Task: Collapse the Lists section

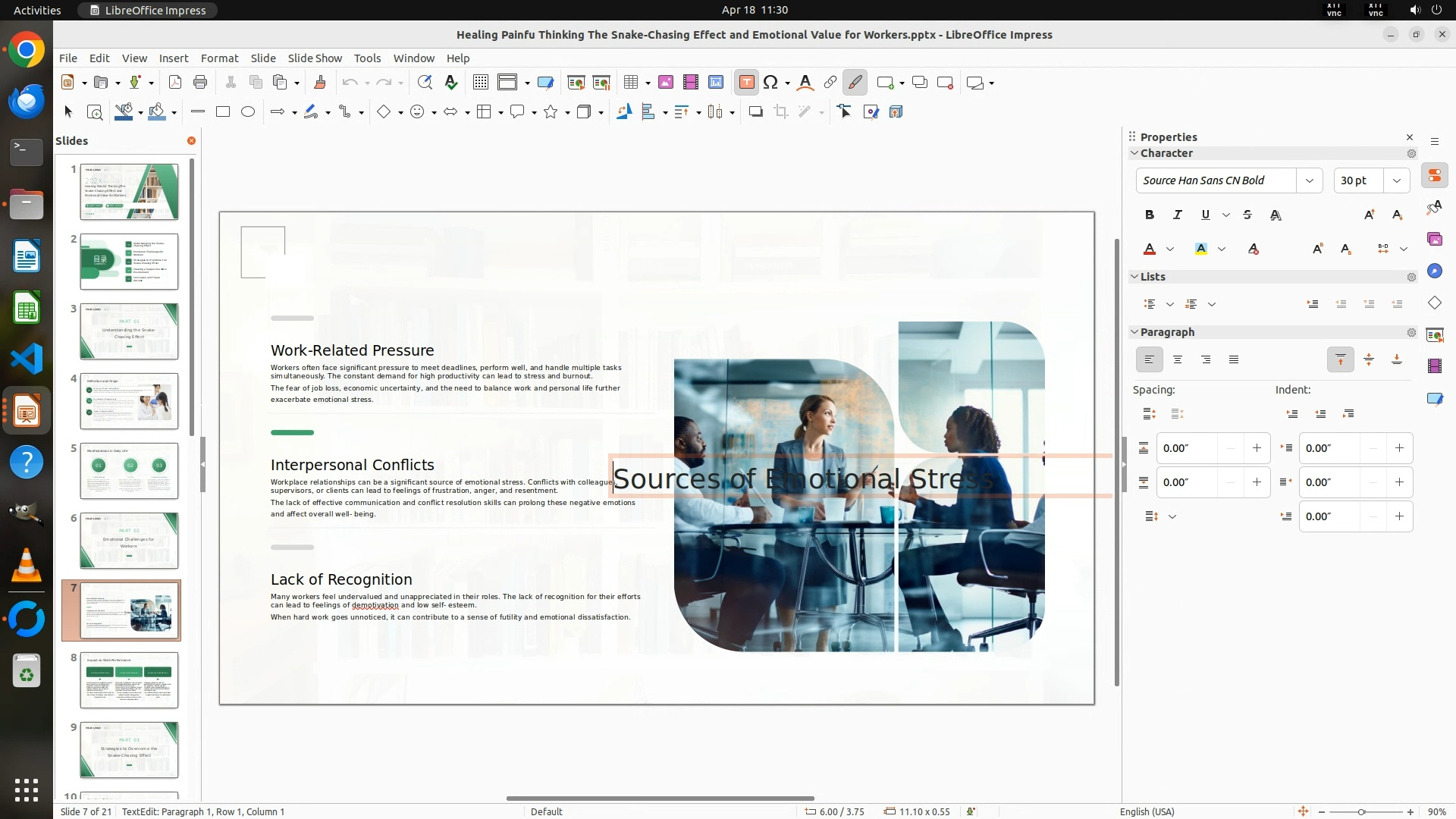Action: click(x=1135, y=277)
